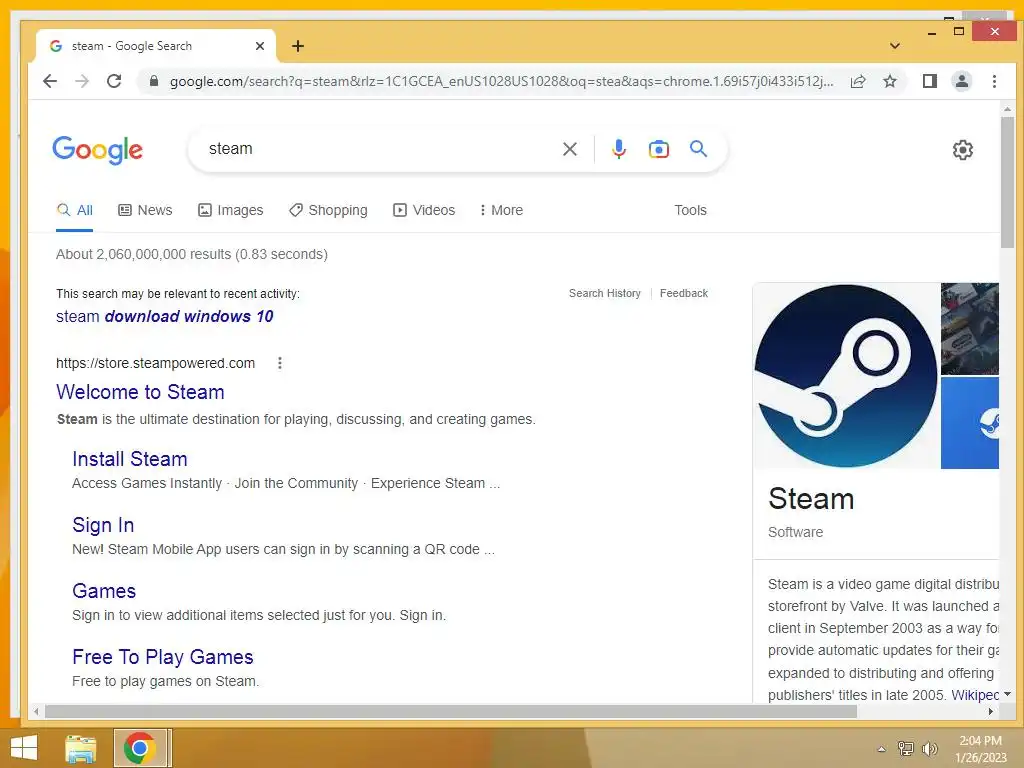
Task: Open the Windows Start button
Action: pyautogui.click(x=24, y=748)
